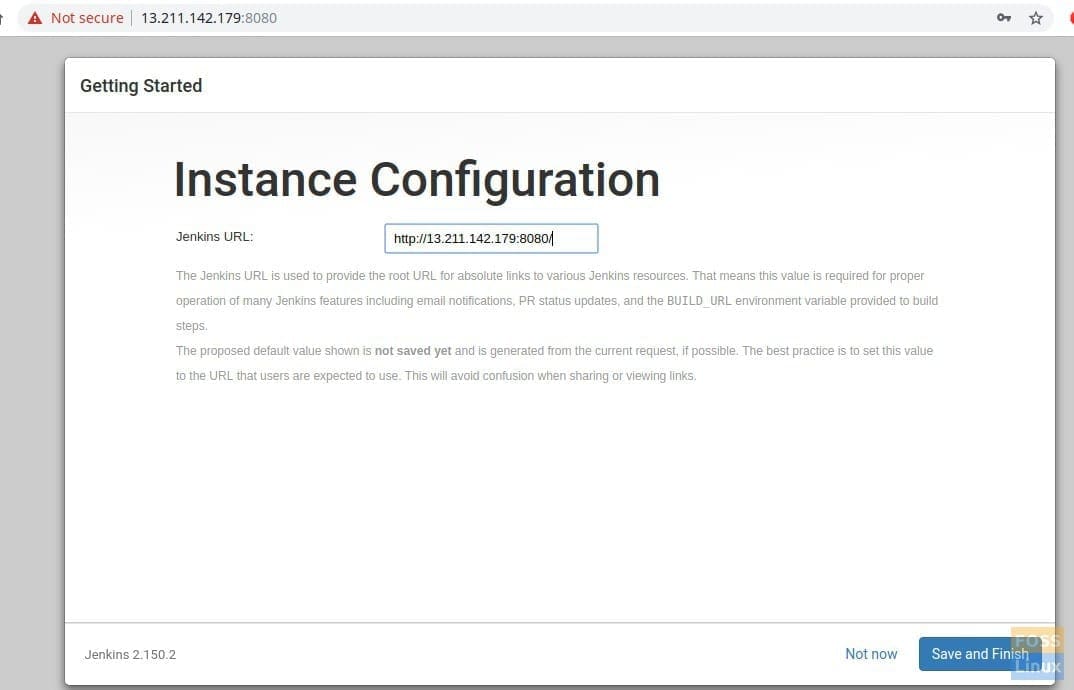Bookmark this page with the star icon
1074x690 pixels.
coord(1036,18)
